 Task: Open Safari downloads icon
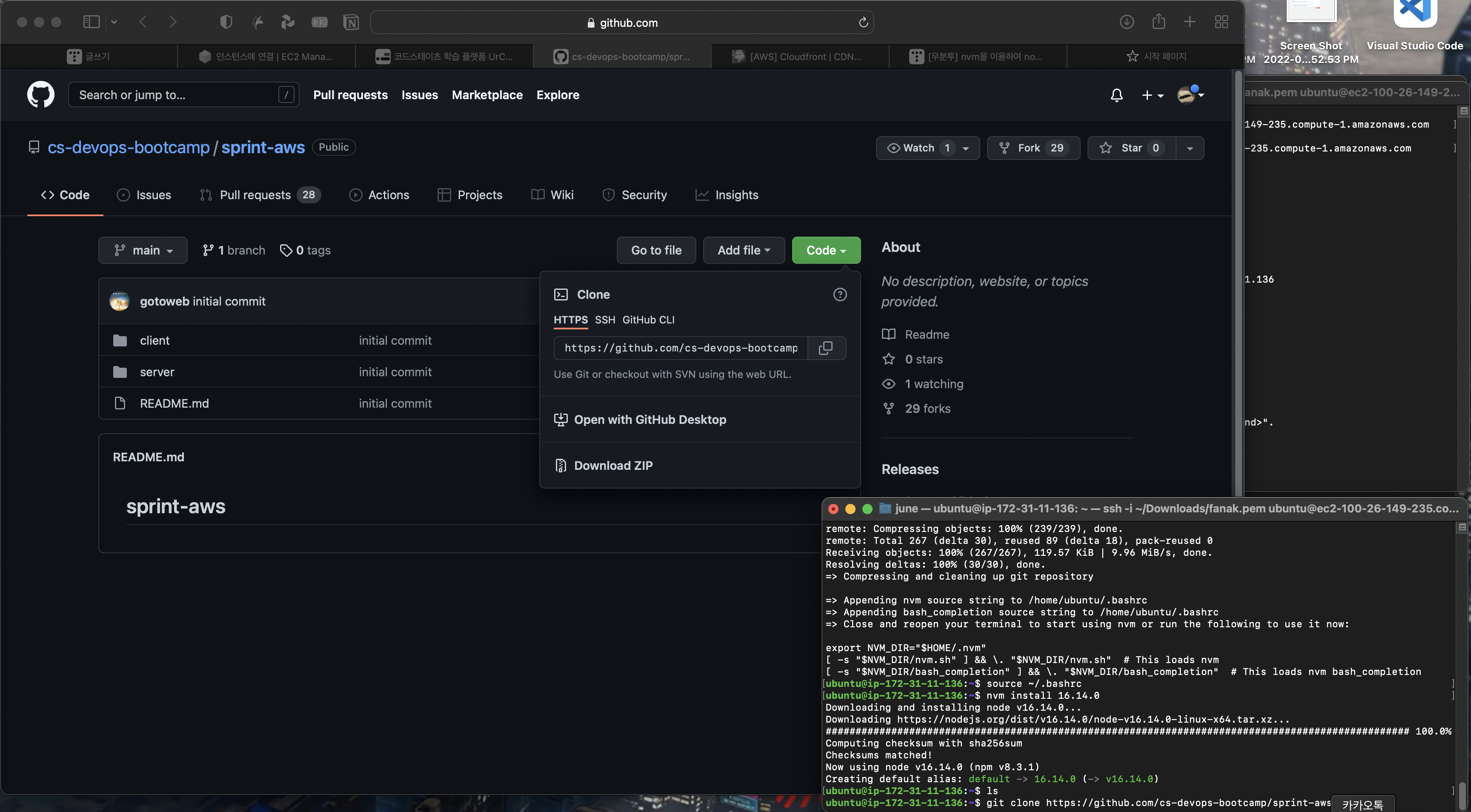[x=1126, y=22]
